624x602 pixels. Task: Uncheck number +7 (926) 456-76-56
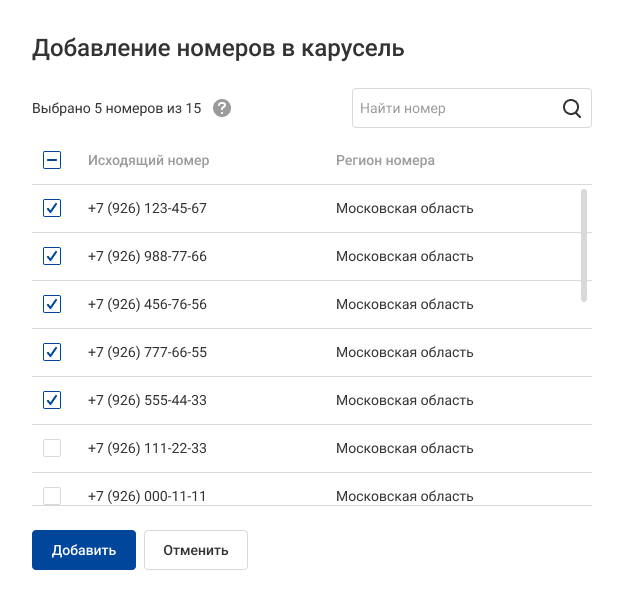(52, 304)
